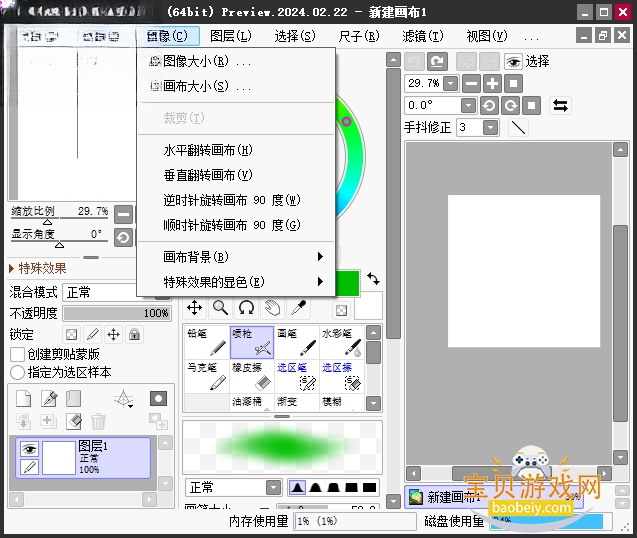637x538 pixels.
Task: Toggle the pencil icon on 图层1
Action: pyautogui.click(x=29, y=466)
